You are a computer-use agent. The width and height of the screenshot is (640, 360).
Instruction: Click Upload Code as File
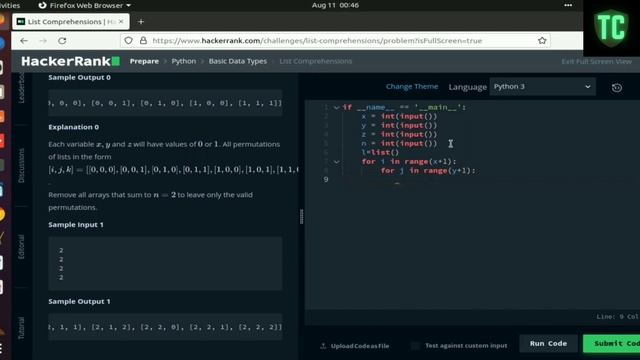pos(355,346)
